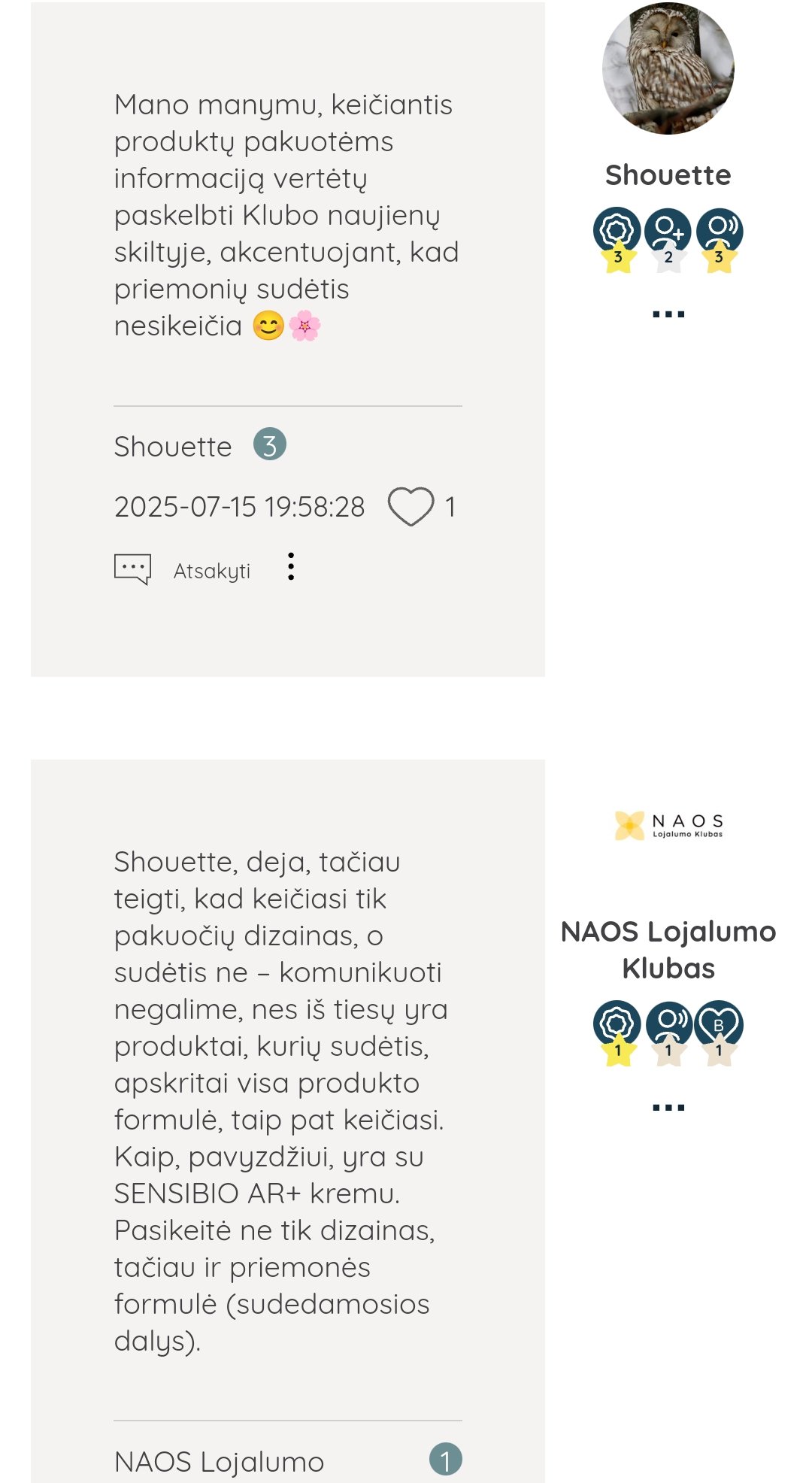Image resolution: width=812 pixels, height=1483 pixels.
Task: Click the speech bubble reply icon
Action: pyautogui.click(x=132, y=569)
